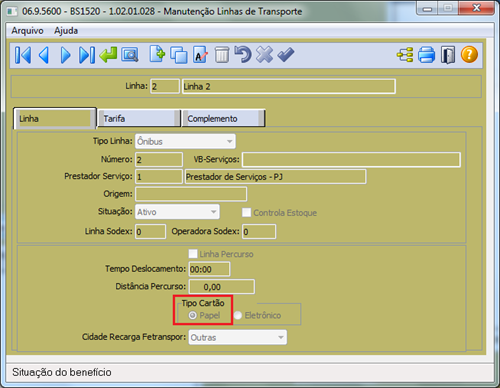Click the printer icon
Viewport: 500px width, 388px height.
[x=426, y=55]
